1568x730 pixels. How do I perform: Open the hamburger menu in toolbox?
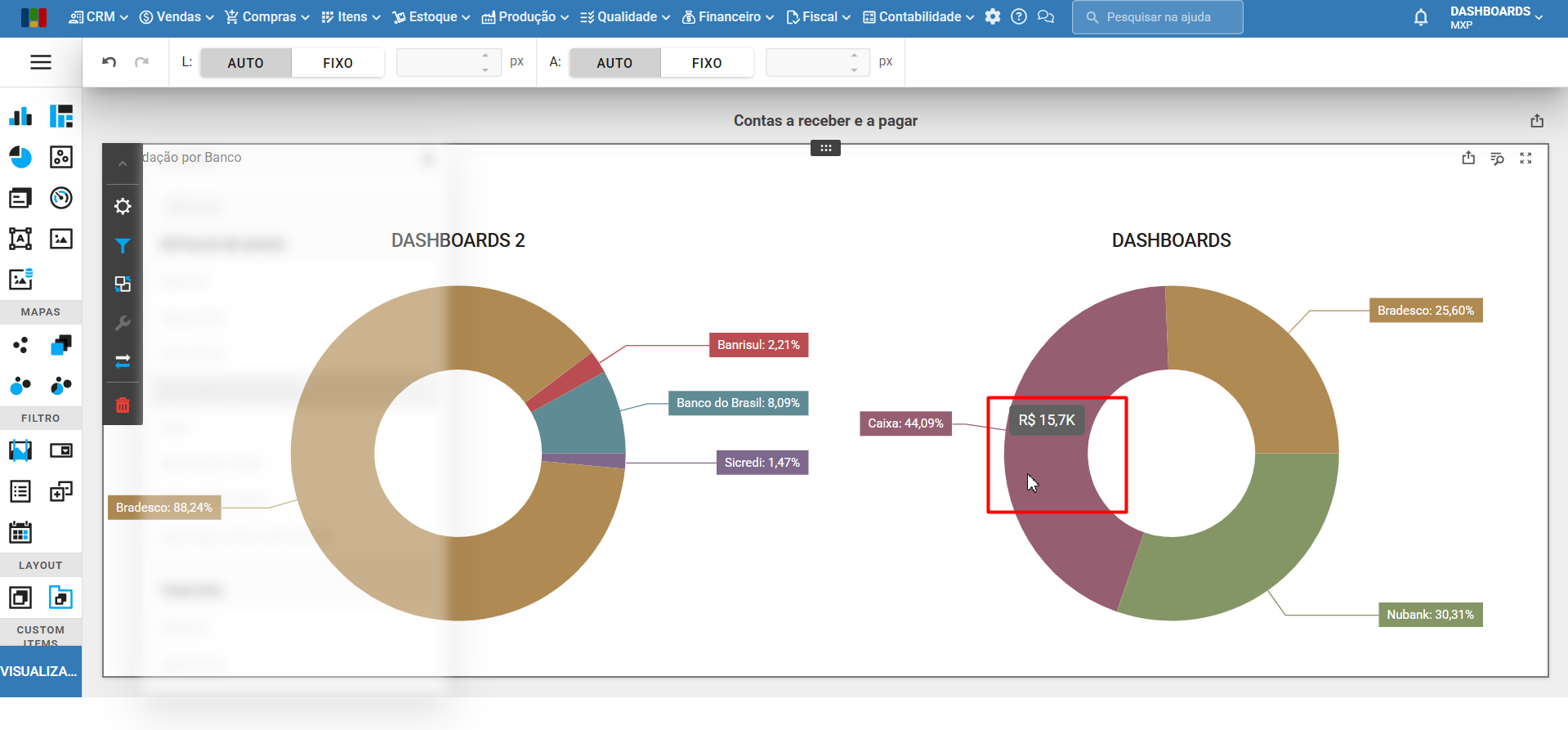coord(41,62)
